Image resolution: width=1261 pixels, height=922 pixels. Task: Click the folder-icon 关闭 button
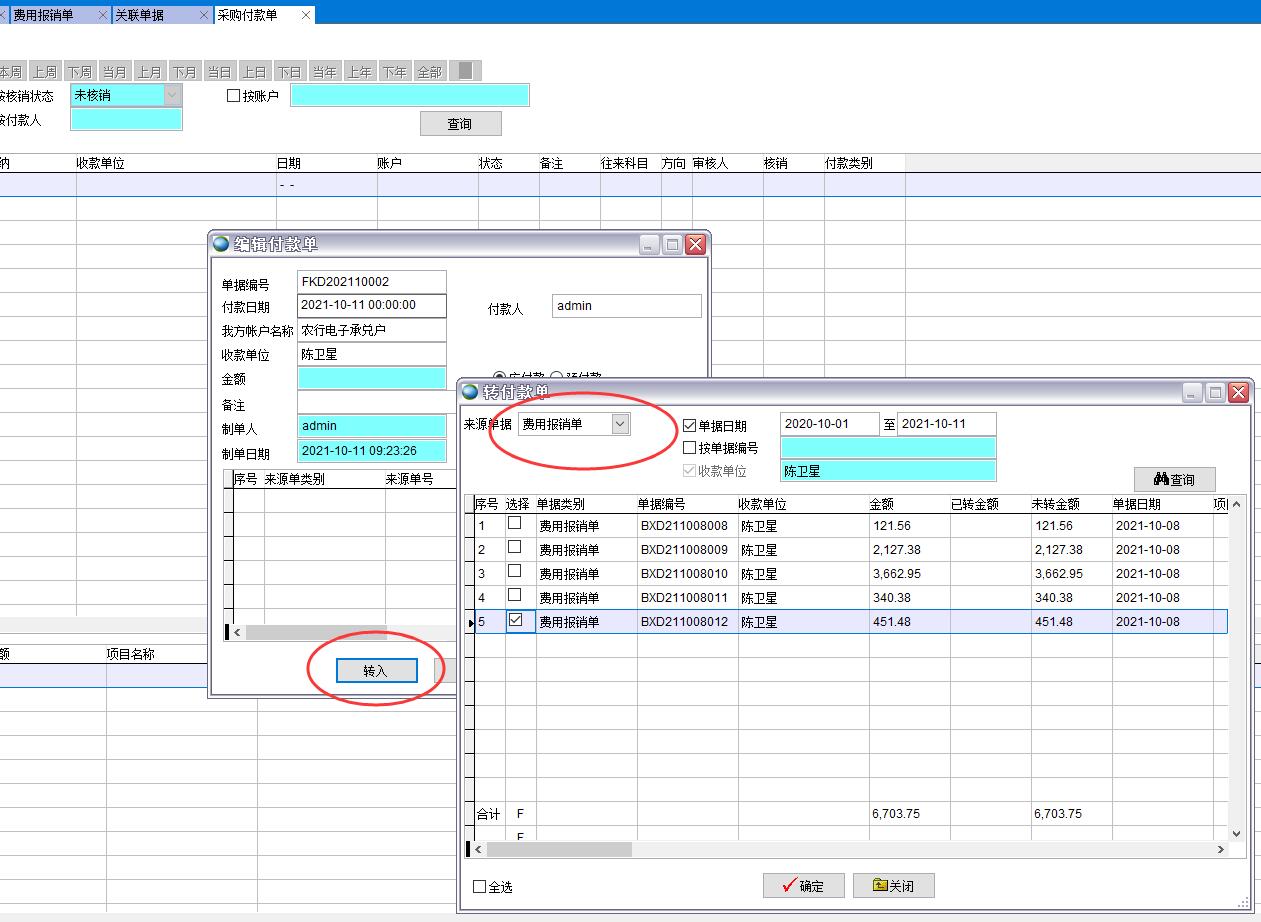pyautogui.click(x=893, y=886)
